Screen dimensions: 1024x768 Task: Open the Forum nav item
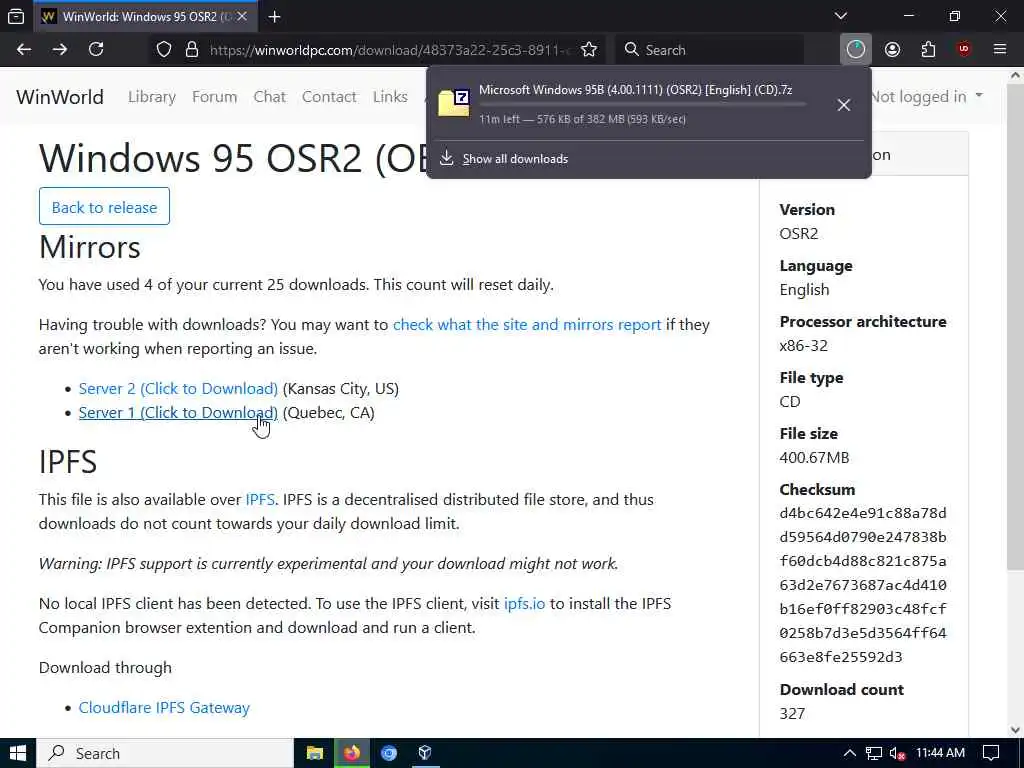(214, 97)
